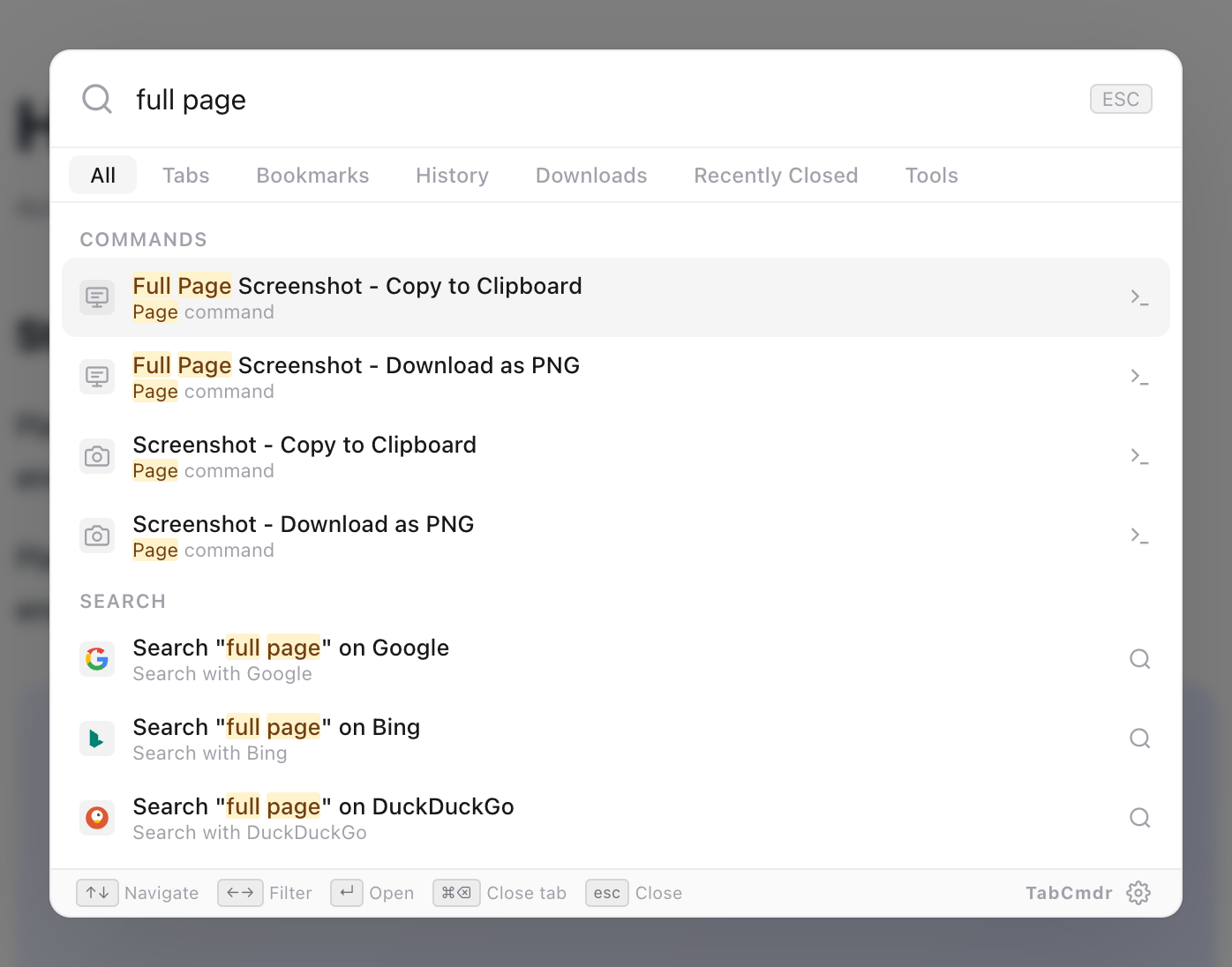
Task: Click the Close tab shortcut key hint
Action: [x=456, y=893]
